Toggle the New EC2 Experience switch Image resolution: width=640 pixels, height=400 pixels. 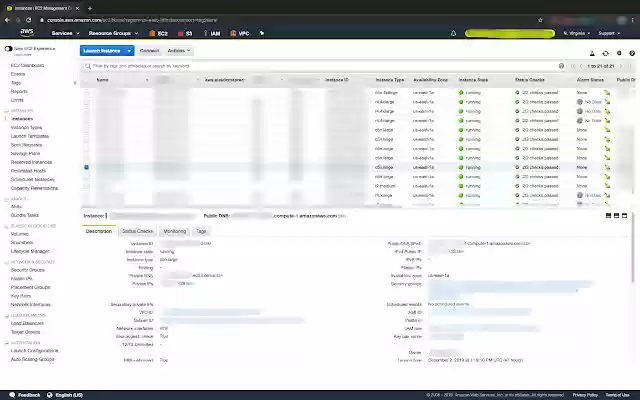coord(8,47)
